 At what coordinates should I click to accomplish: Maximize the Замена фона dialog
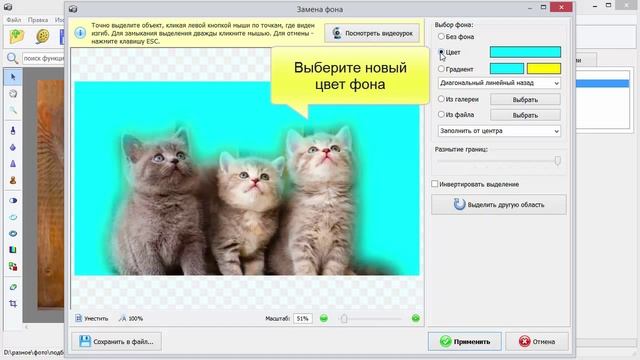[543, 7]
